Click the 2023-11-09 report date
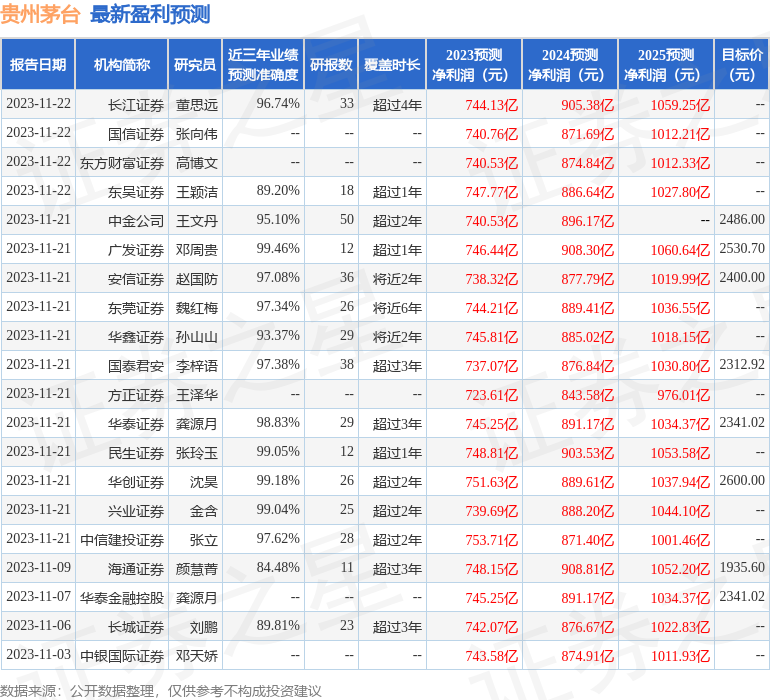Viewport: 770px width, 700px height. pyautogui.click(x=38, y=567)
